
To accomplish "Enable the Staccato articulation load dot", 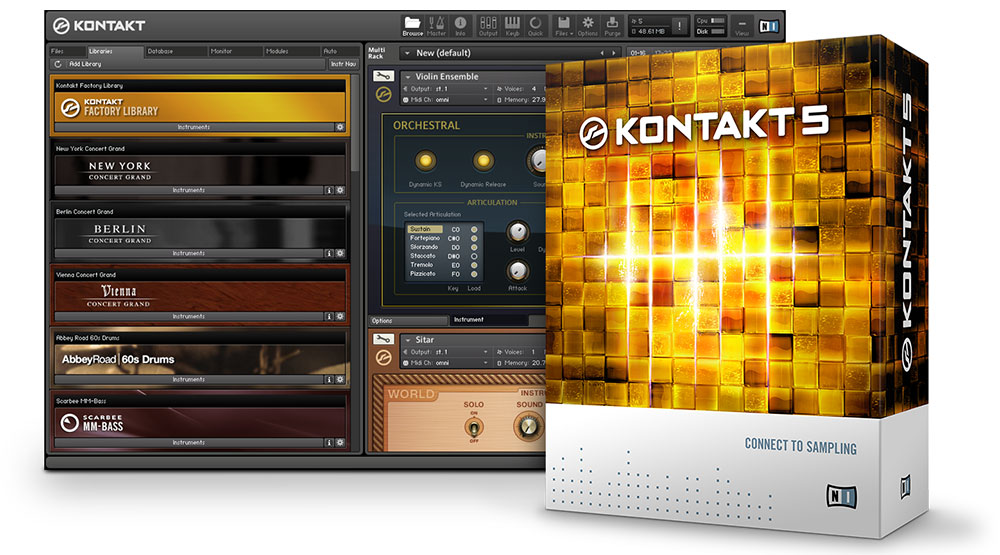I will [474, 256].
